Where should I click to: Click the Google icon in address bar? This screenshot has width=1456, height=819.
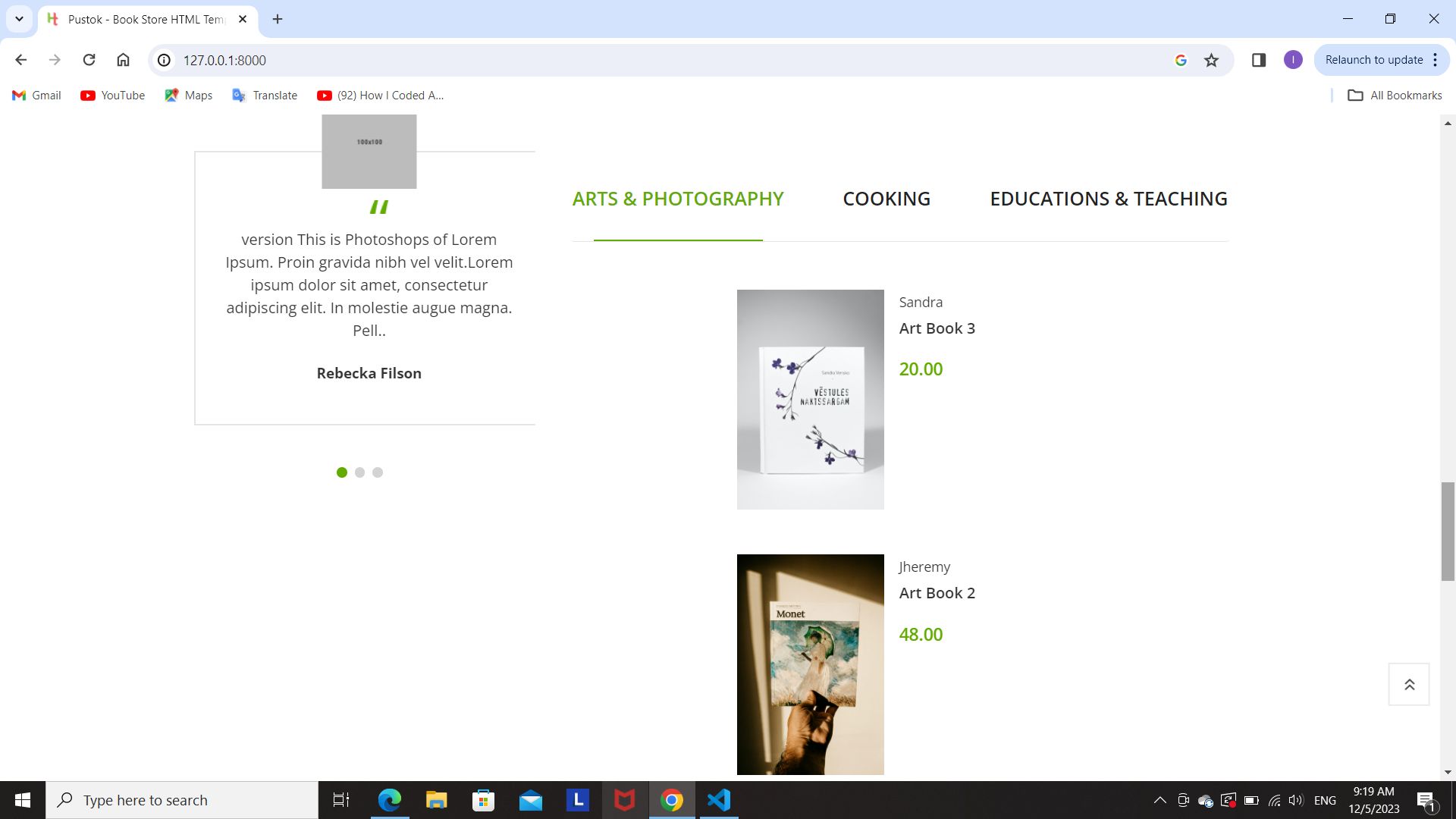point(1181,60)
